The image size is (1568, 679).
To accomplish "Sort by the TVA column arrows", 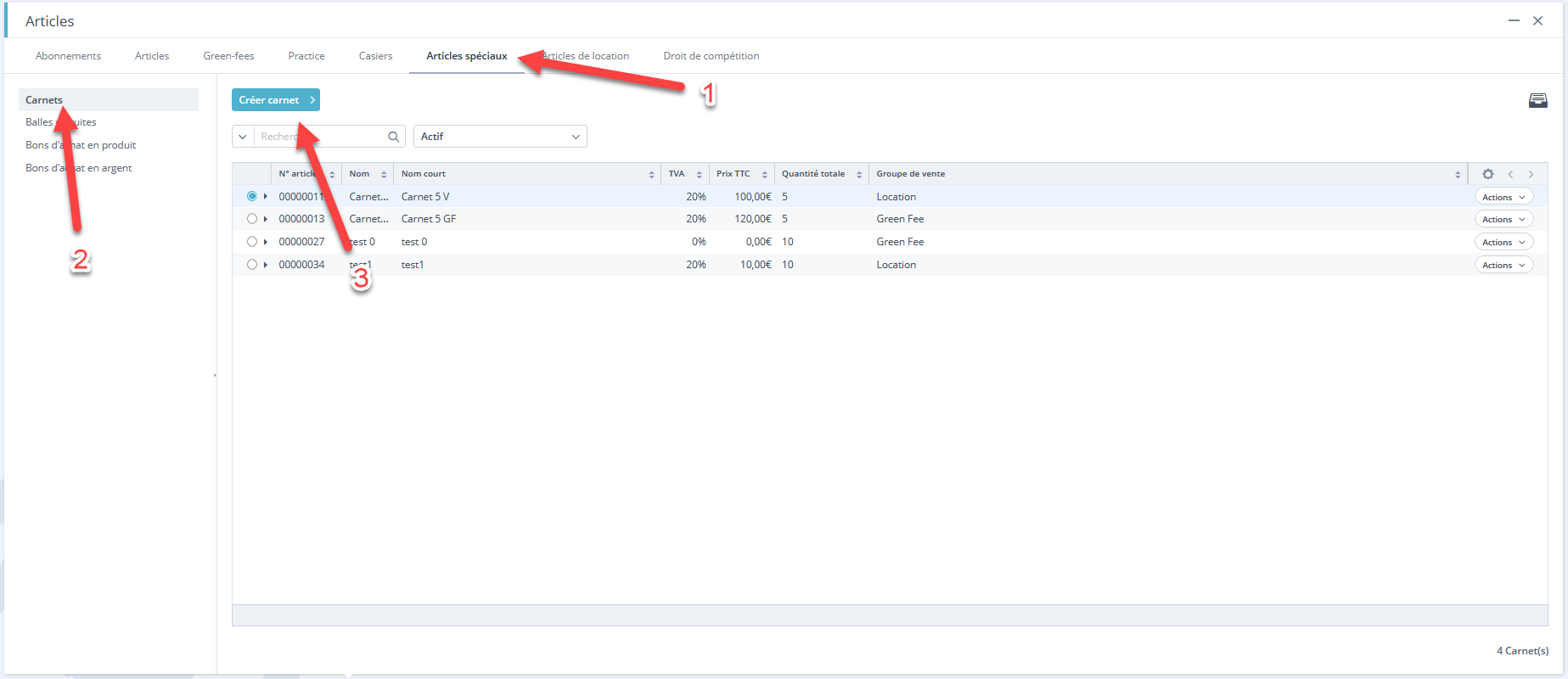I will click(x=699, y=174).
